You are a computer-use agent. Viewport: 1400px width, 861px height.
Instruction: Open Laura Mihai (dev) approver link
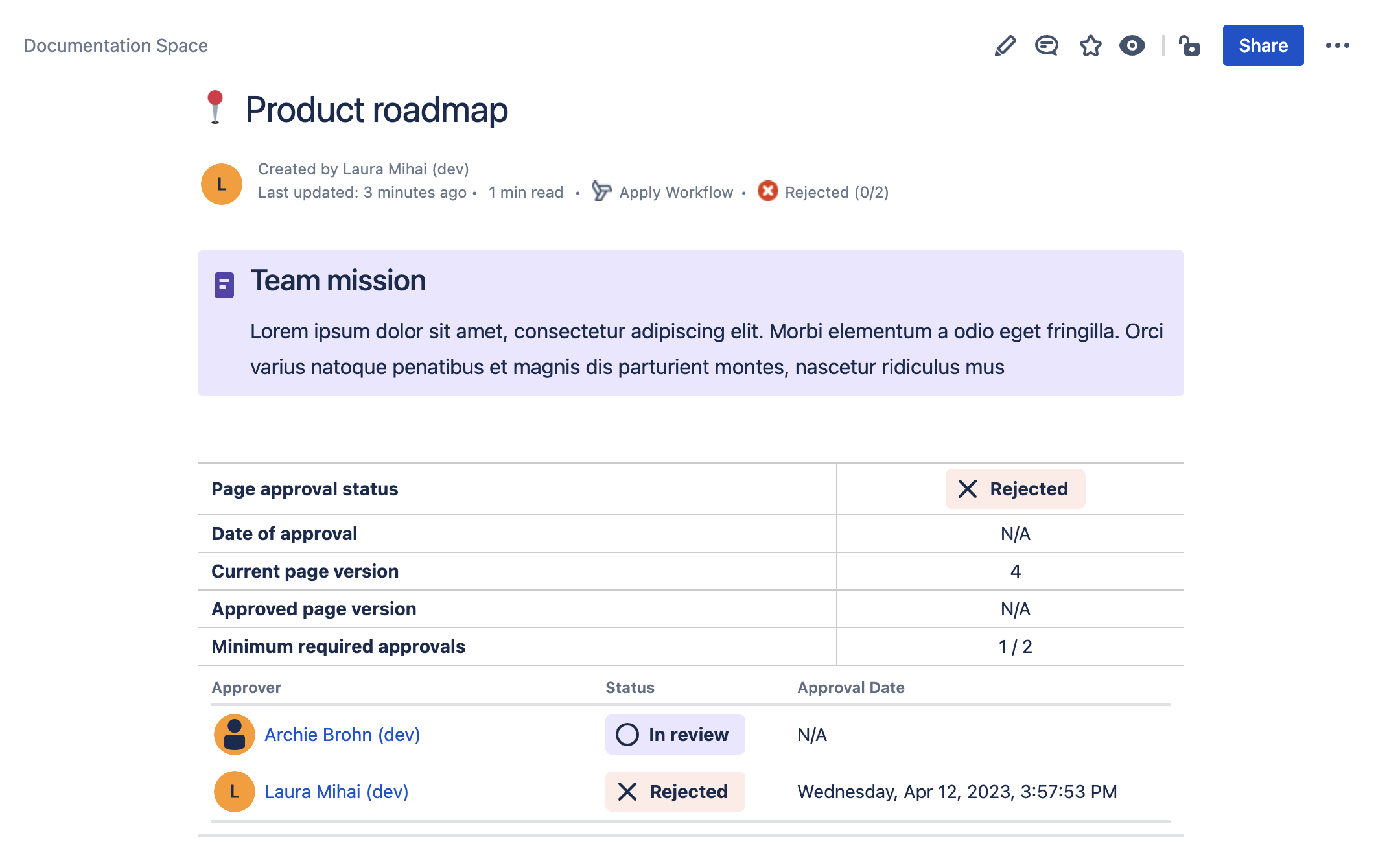click(x=336, y=792)
